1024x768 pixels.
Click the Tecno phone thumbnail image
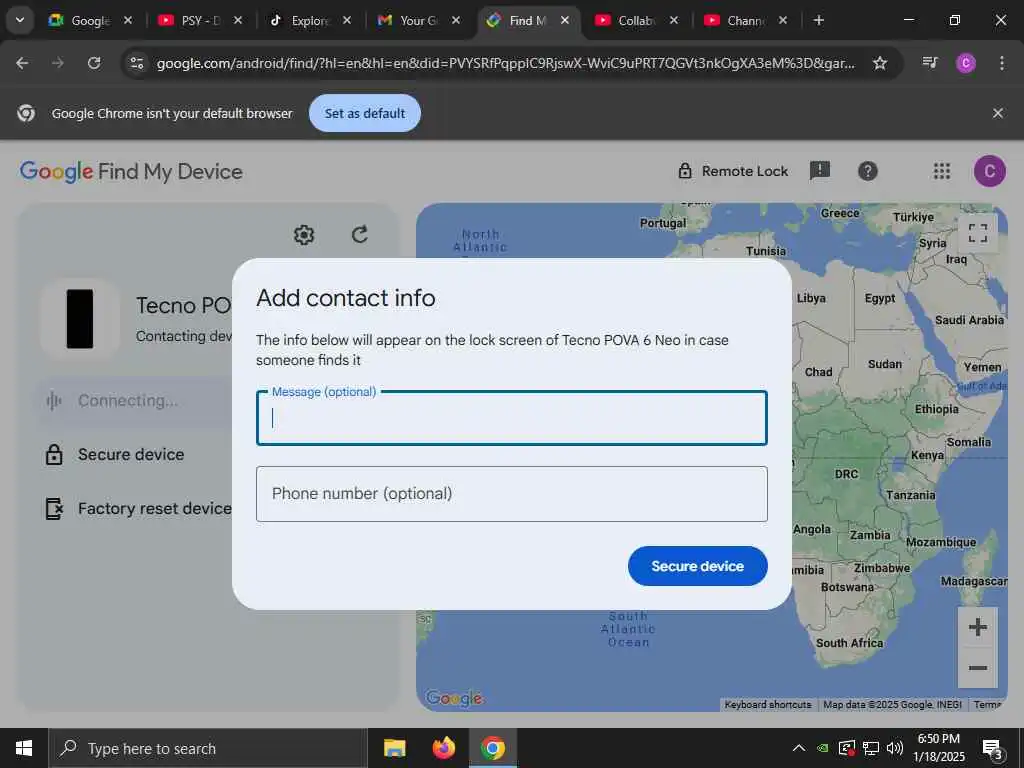(80, 319)
